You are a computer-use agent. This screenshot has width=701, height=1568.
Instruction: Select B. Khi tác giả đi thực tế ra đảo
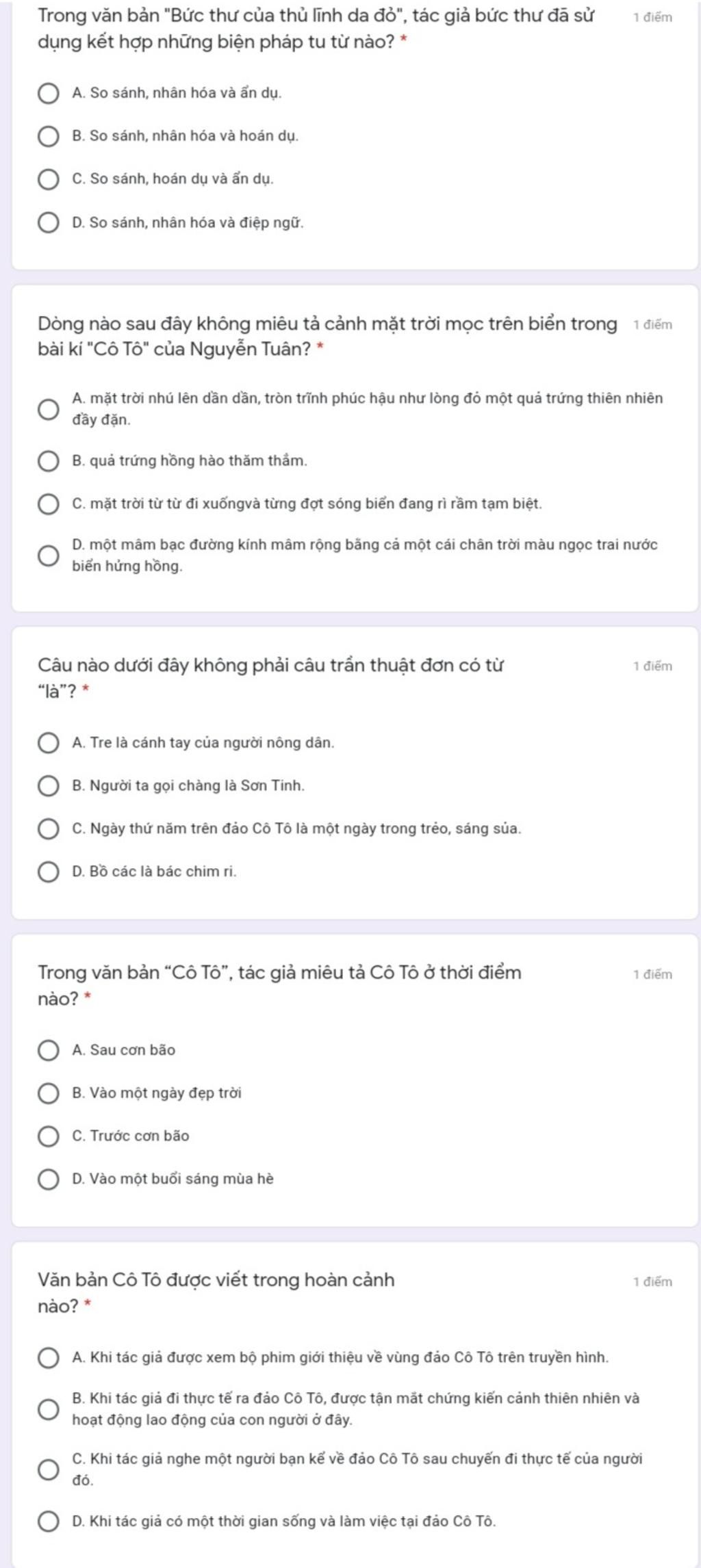click(48, 1409)
